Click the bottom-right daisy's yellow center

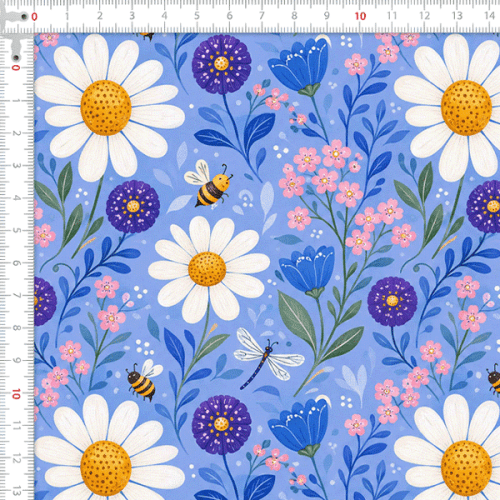pyautogui.click(x=466, y=468)
